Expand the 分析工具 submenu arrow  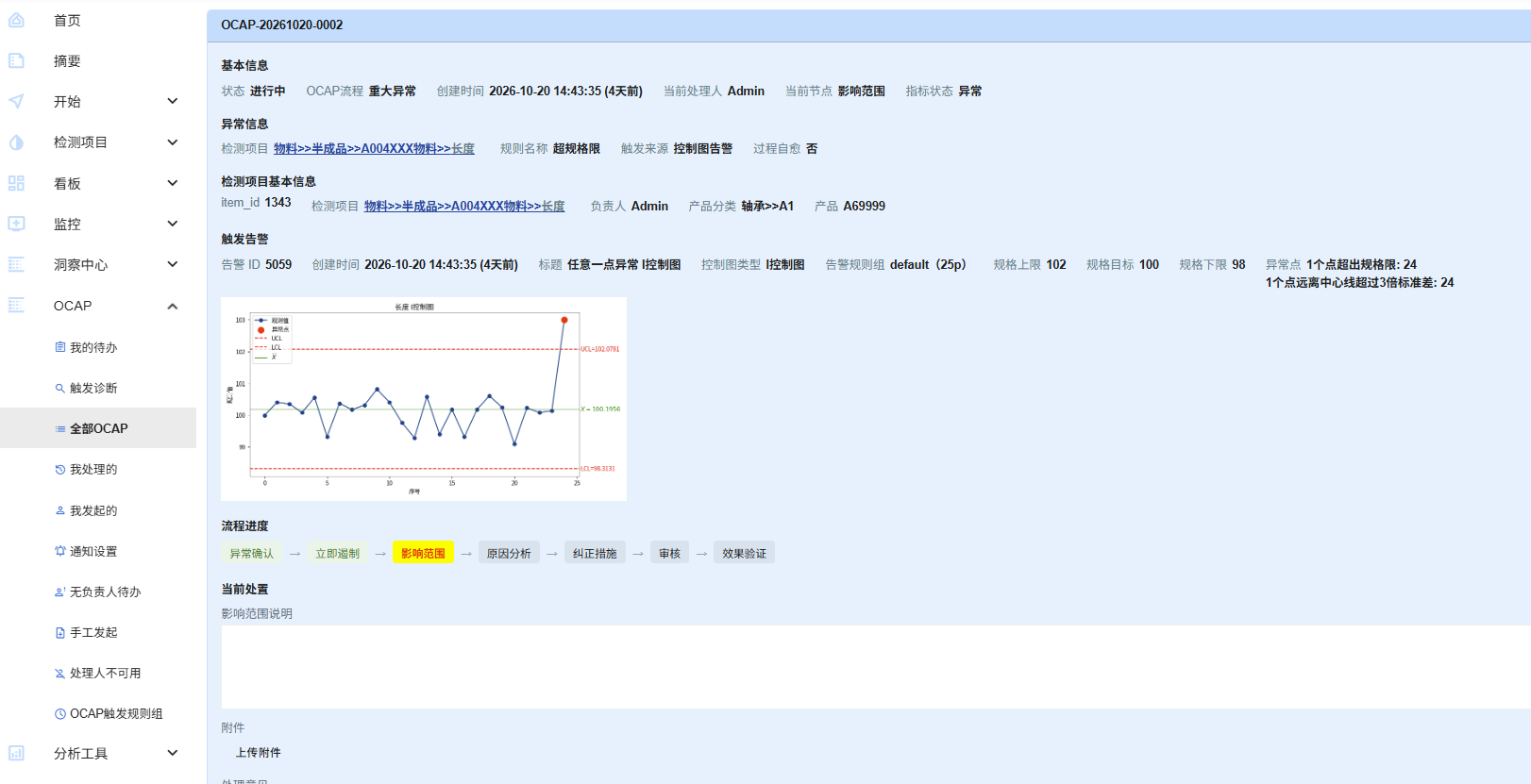173,753
